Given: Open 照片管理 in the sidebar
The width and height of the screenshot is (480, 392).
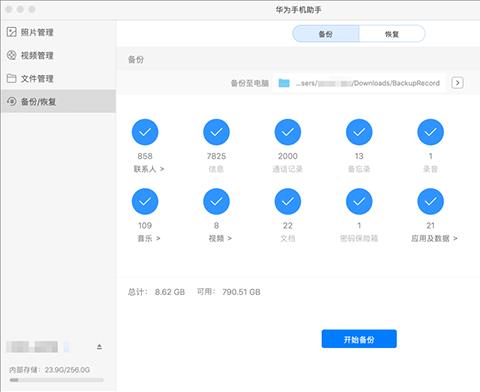Looking at the screenshot, I should pyautogui.click(x=58, y=32).
